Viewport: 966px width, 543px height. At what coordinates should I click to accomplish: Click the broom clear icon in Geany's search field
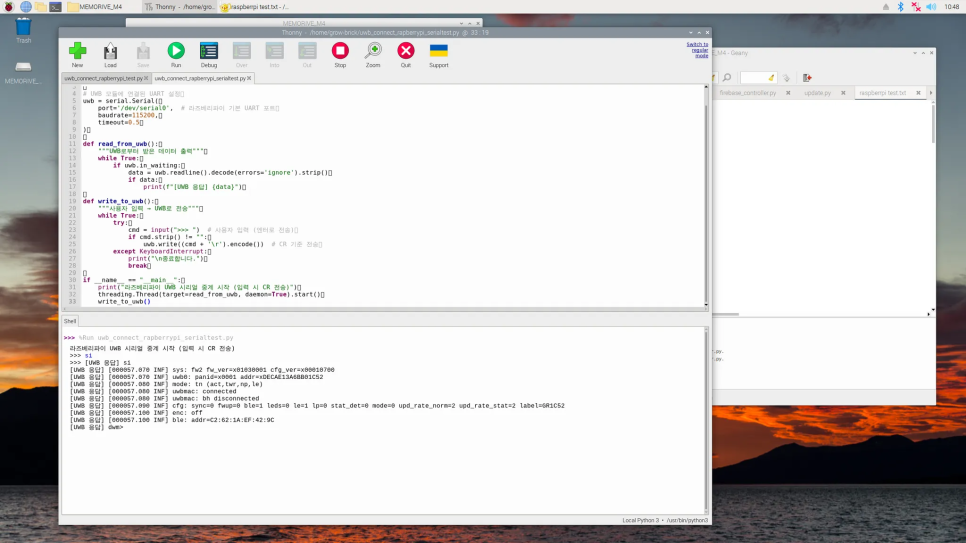coord(771,78)
